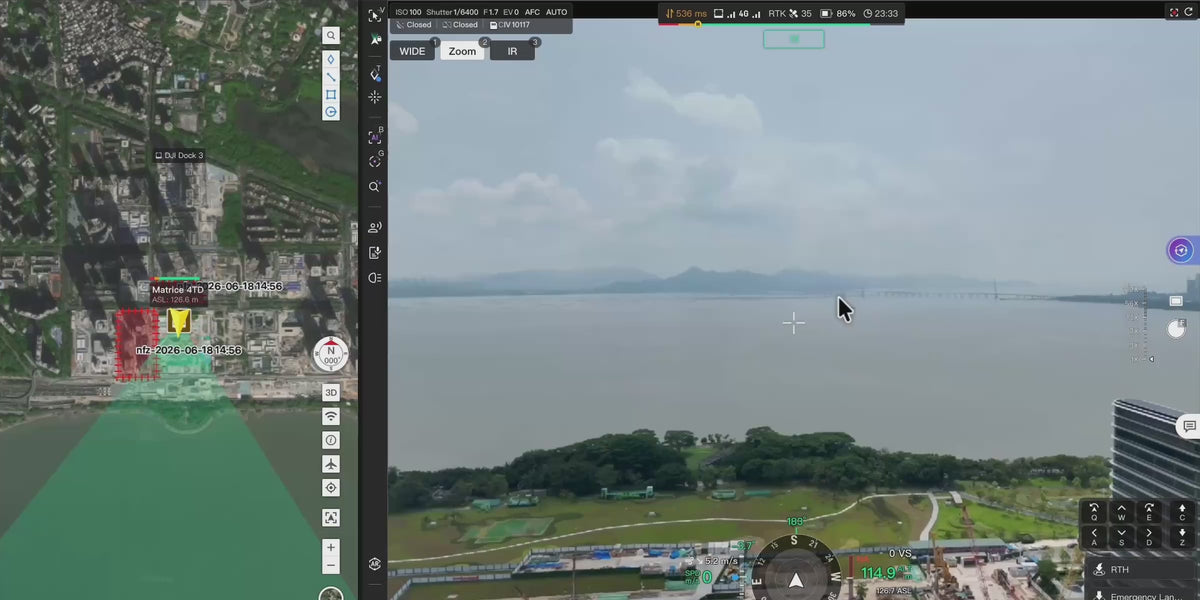Toggle the gimbal control lock icon
This screenshot has height=600, width=1200.
375,40
